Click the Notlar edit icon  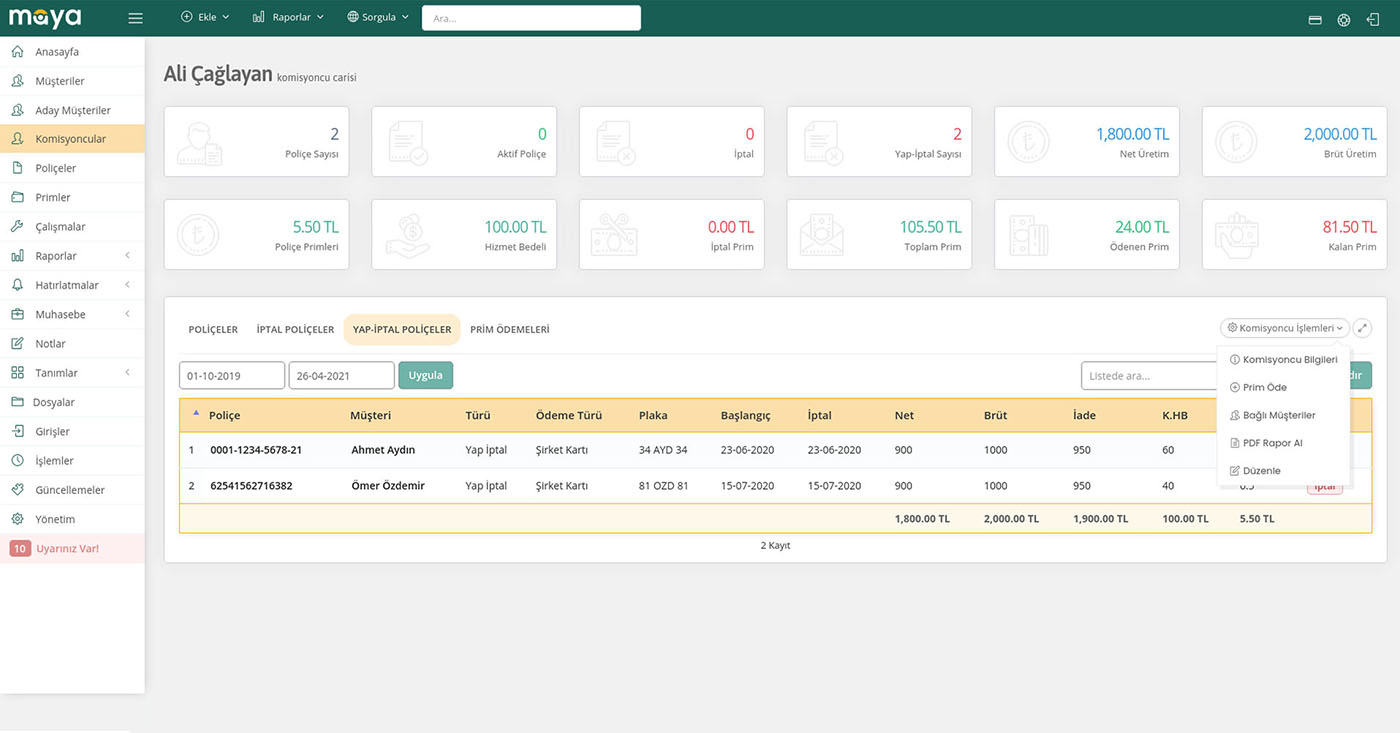[17, 344]
